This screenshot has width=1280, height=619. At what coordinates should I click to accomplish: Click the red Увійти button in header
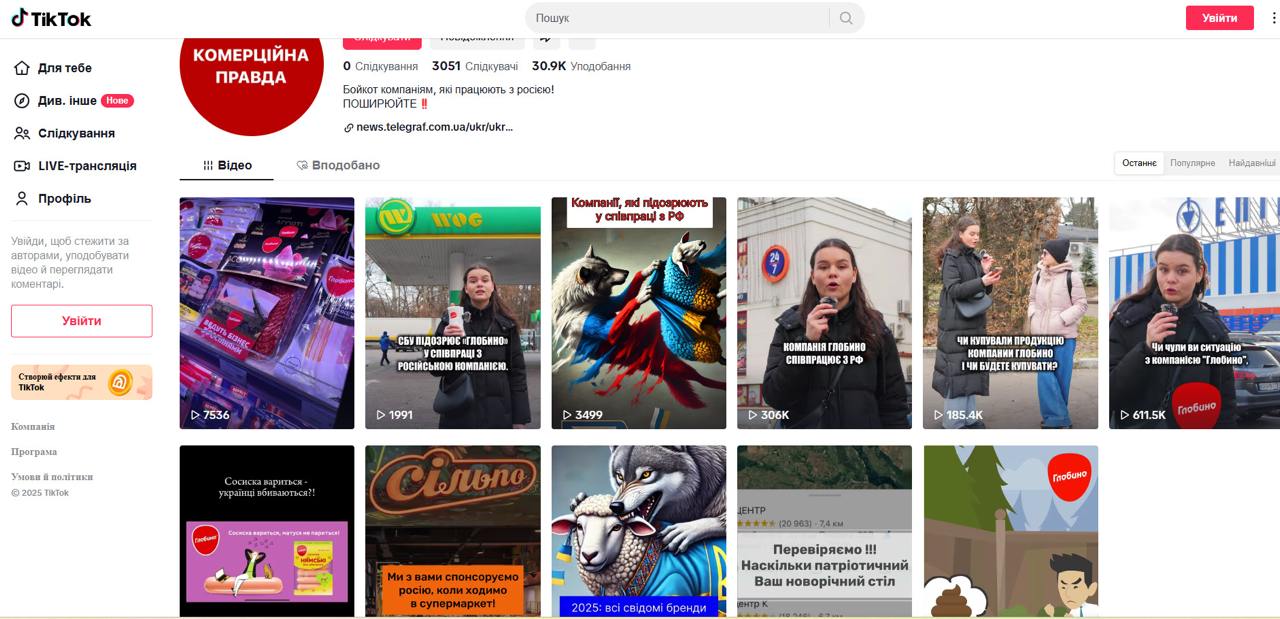(x=1219, y=18)
